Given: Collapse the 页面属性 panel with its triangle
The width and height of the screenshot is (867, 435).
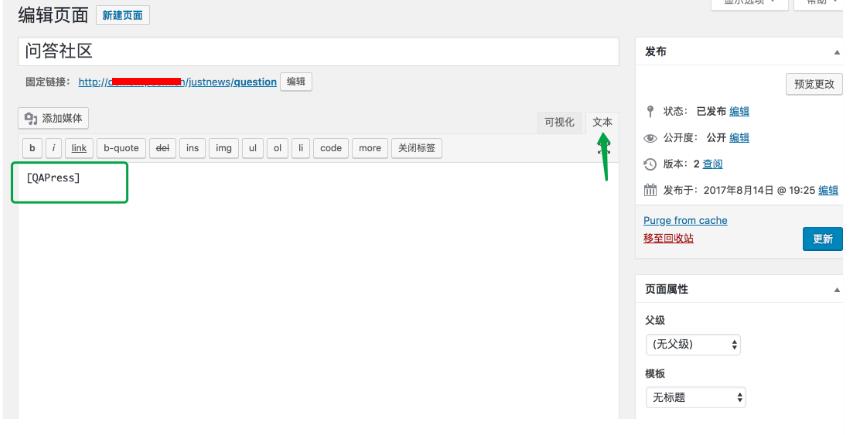Looking at the screenshot, I should (837, 290).
